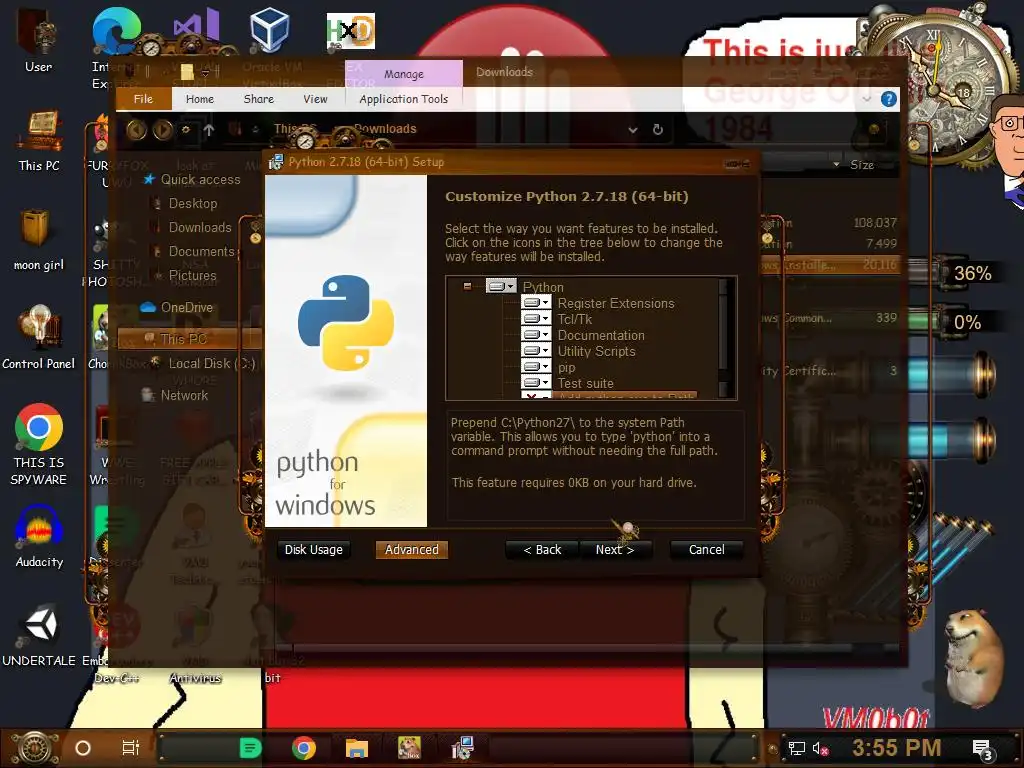Switch to the View ribbon tab
Viewport: 1024px width, 768px height.
pyautogui.click(x=315, y=99)
